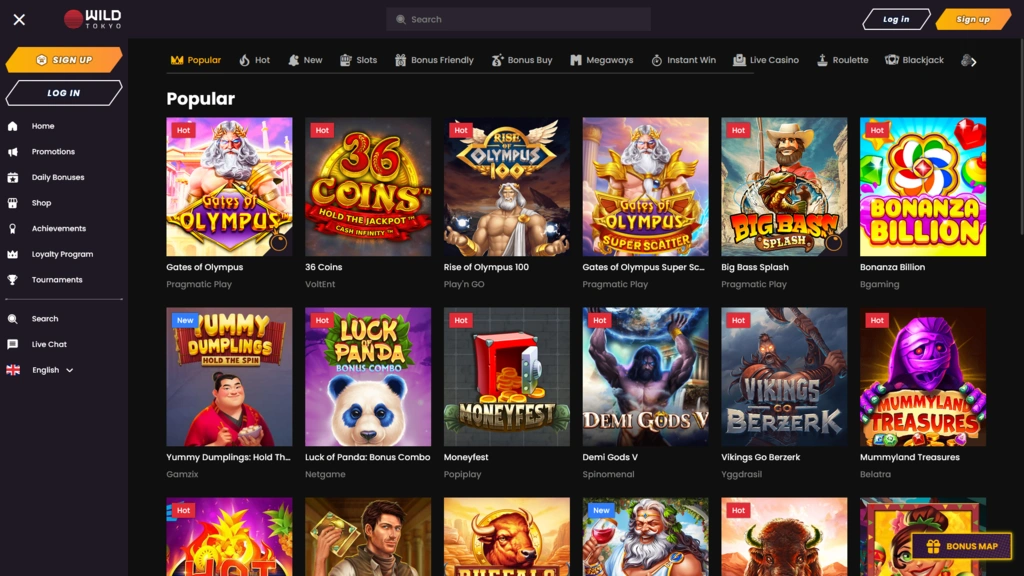Click the Popular crown icon in category bar
This screenshot has width=1024, height=576.
pos(177,60)
